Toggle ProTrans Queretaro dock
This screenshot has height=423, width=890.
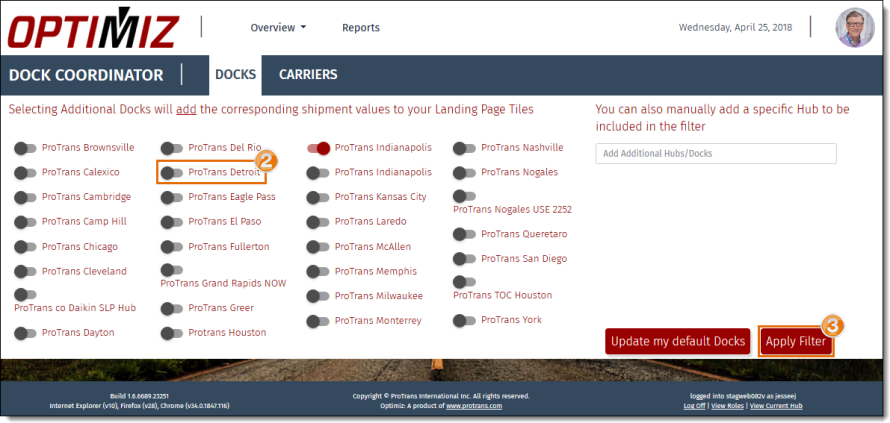(x=464, y=234)
